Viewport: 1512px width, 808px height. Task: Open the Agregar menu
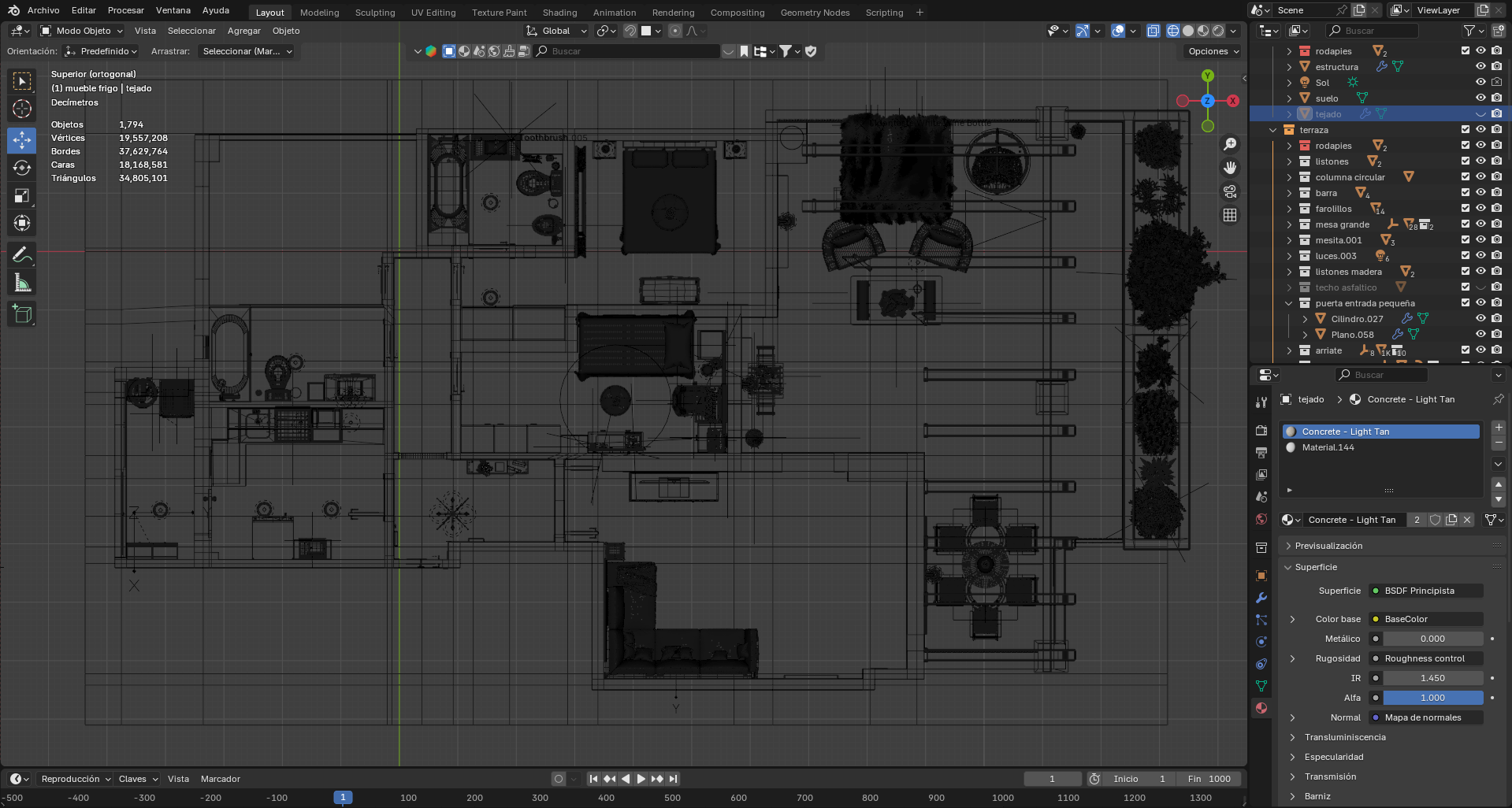pos(243,31)
